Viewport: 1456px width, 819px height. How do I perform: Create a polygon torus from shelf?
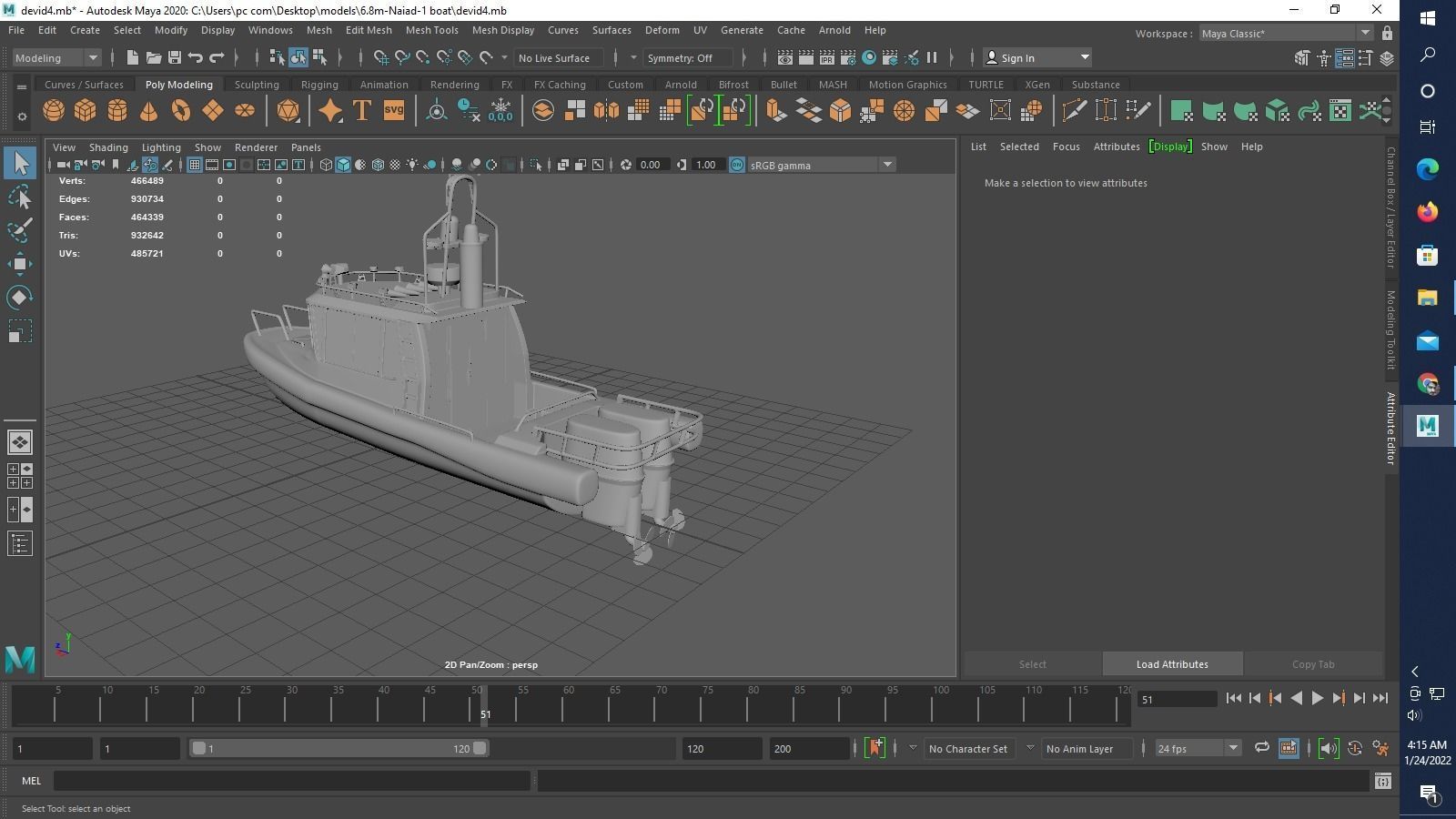(x=181, y=111)
